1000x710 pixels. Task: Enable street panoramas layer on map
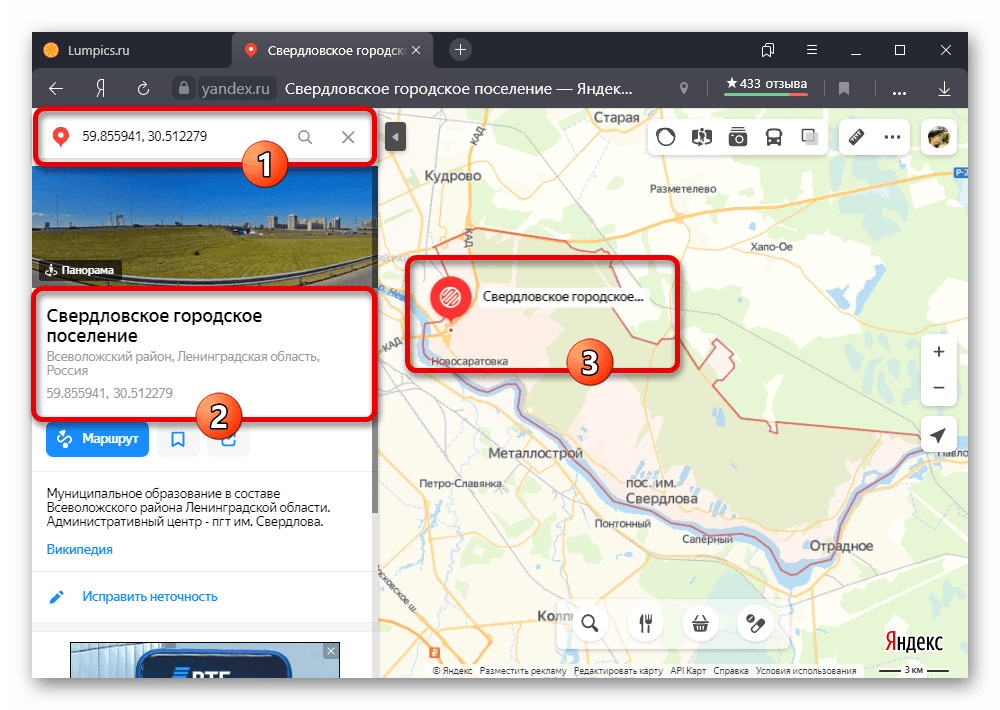pyautogui.click(x=702, y=137)
